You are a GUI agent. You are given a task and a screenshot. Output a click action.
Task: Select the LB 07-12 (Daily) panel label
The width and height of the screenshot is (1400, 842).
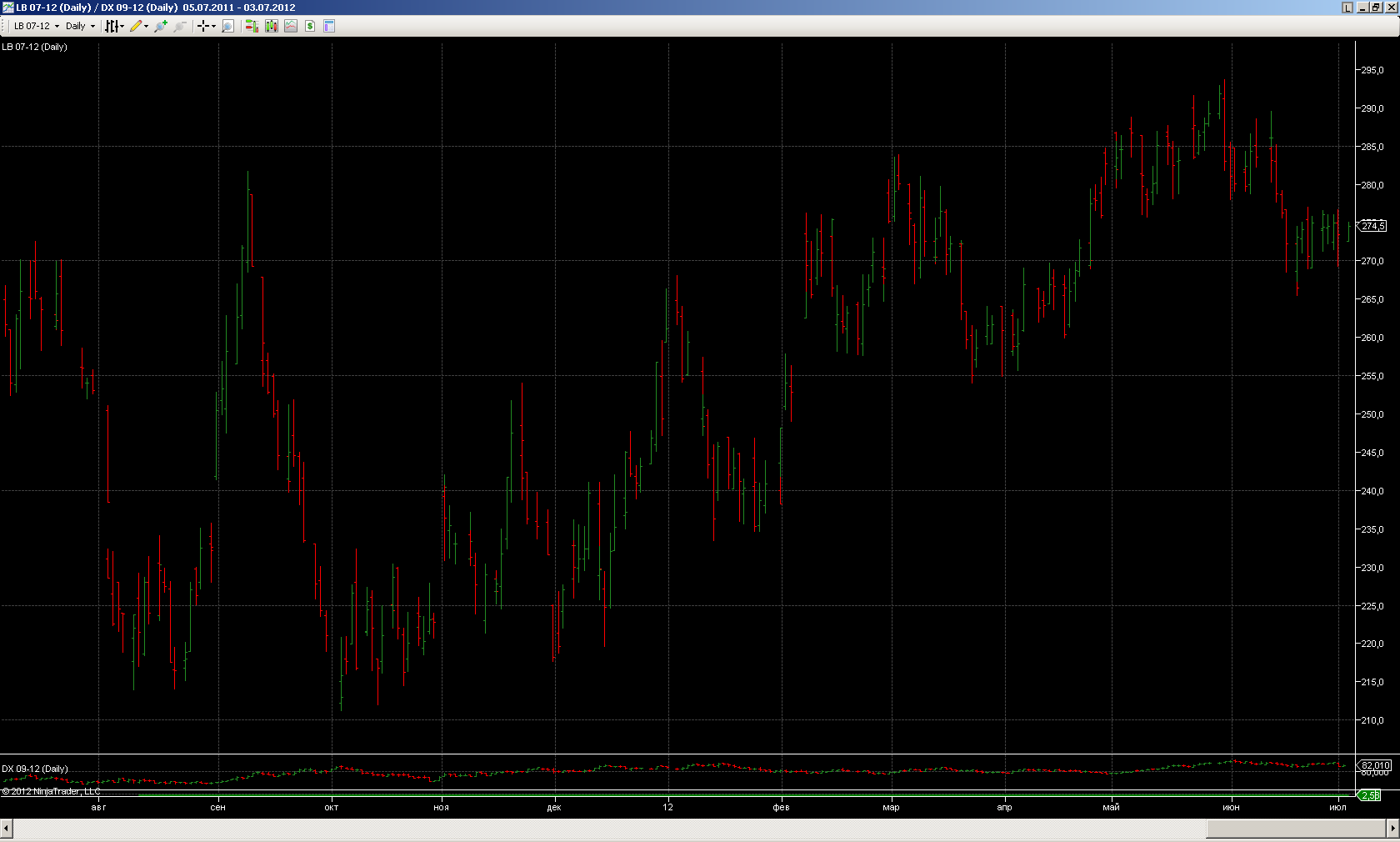pyautogui.click(x=34, y=47)
